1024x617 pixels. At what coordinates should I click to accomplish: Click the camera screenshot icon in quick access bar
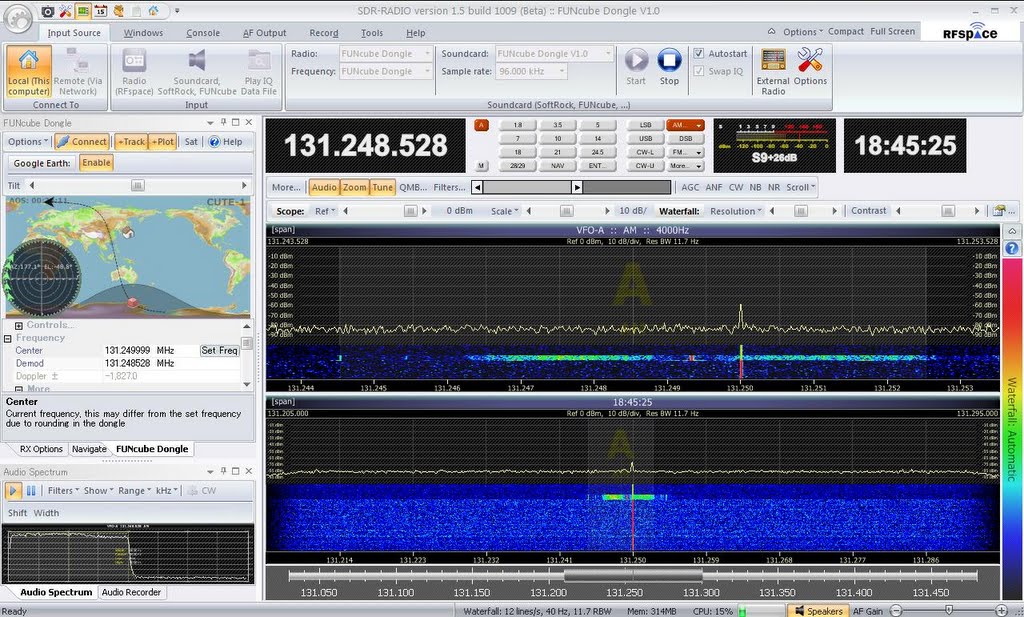pos(48,11)
